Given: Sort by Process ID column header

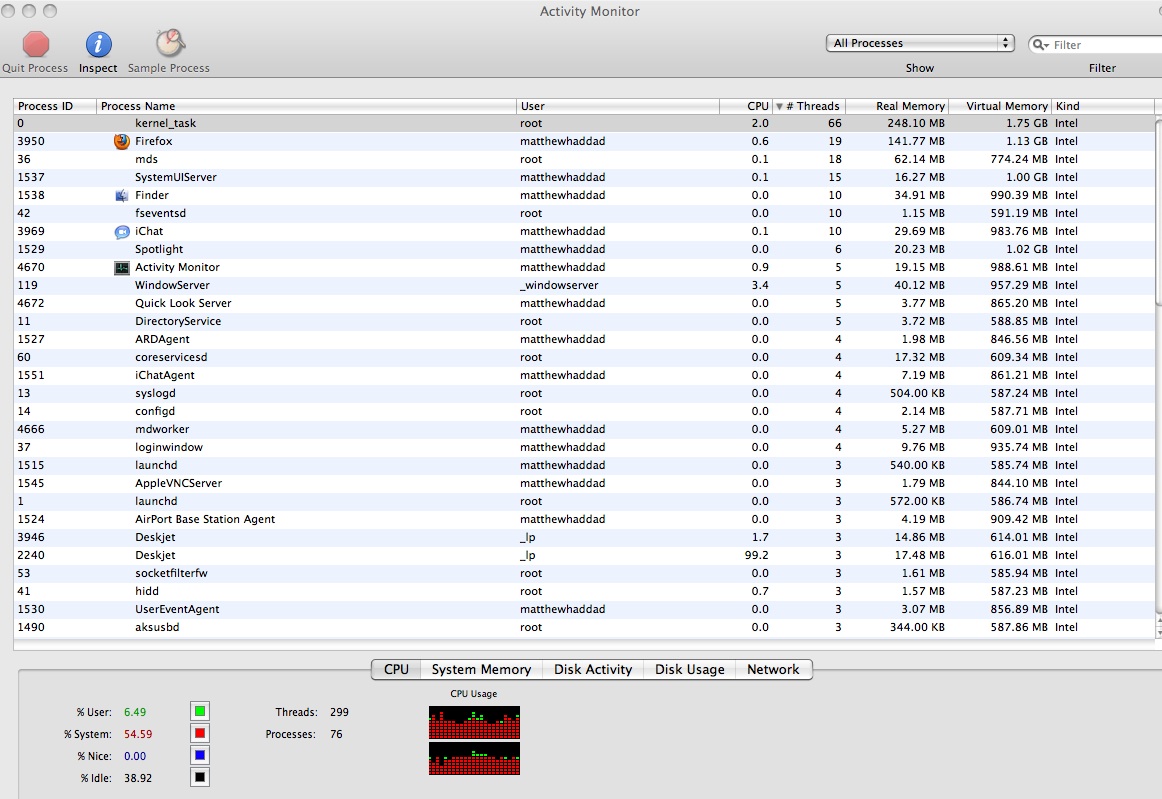Looking at the screenshot, I should coord(55,106).
